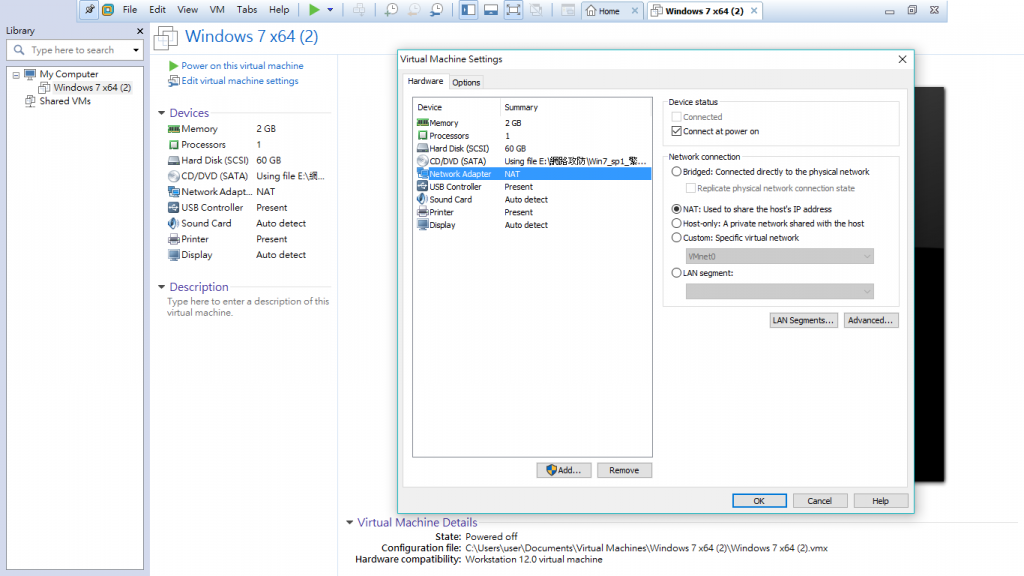
Task: Click the Remove device button
Action: pos(624,470)
